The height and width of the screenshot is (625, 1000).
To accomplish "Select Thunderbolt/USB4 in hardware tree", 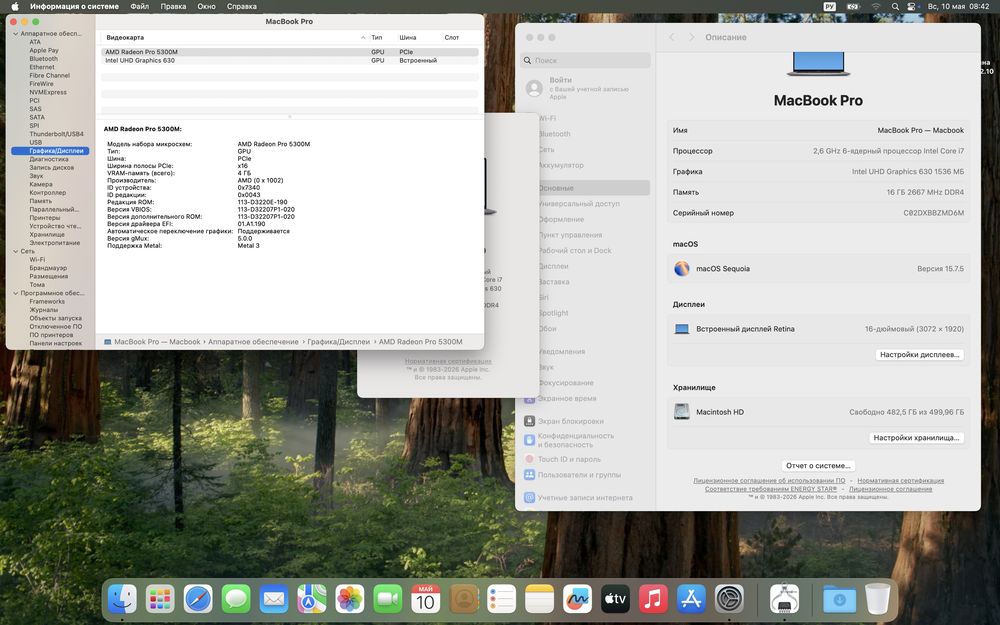I will pos(56,134).
